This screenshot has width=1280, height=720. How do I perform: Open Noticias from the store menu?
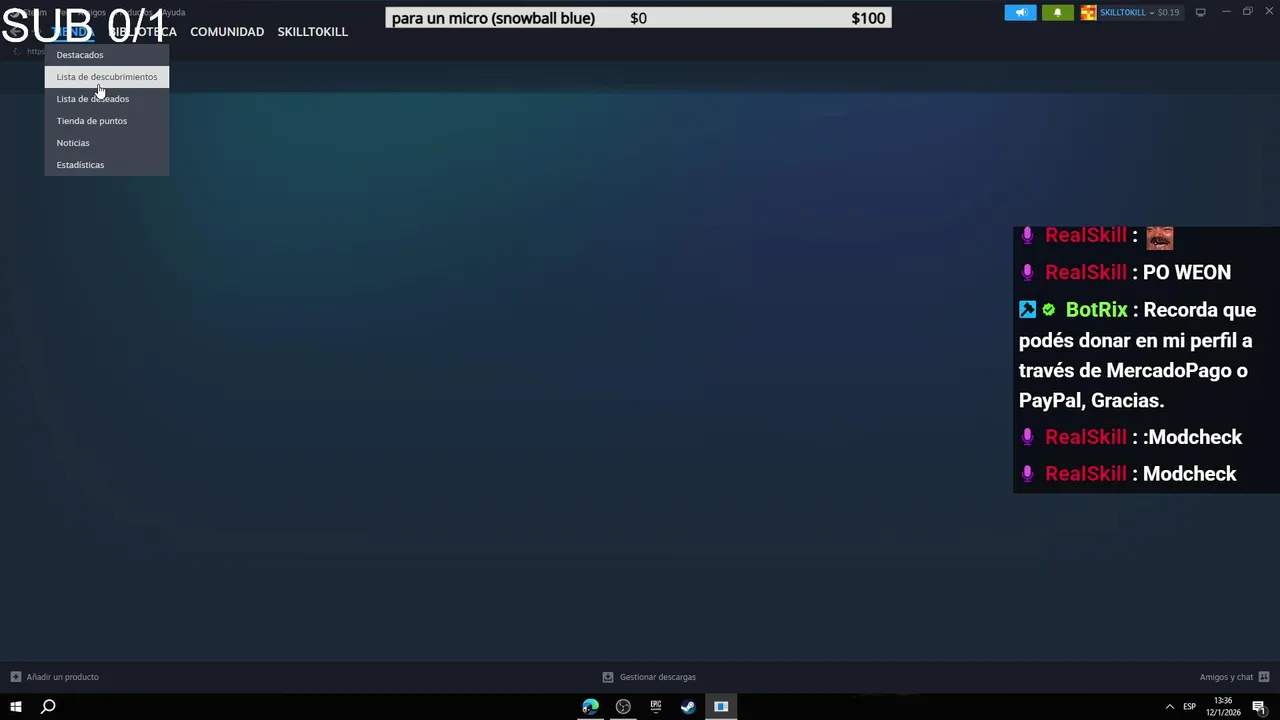106,143
